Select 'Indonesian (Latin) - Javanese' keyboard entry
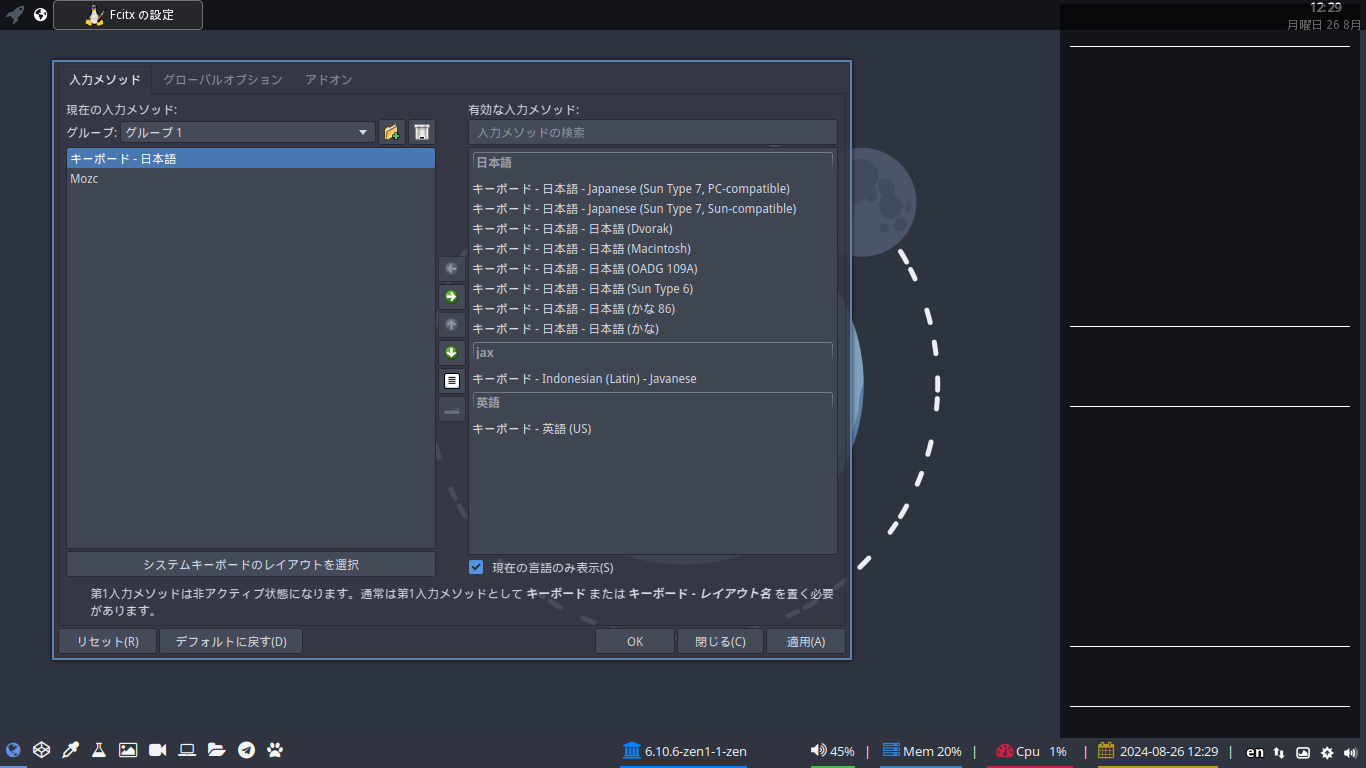 (653, 378)
